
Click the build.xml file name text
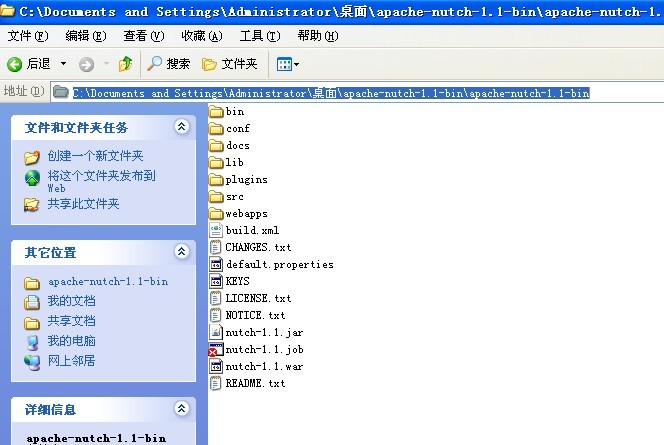click(x=252, y=230)
